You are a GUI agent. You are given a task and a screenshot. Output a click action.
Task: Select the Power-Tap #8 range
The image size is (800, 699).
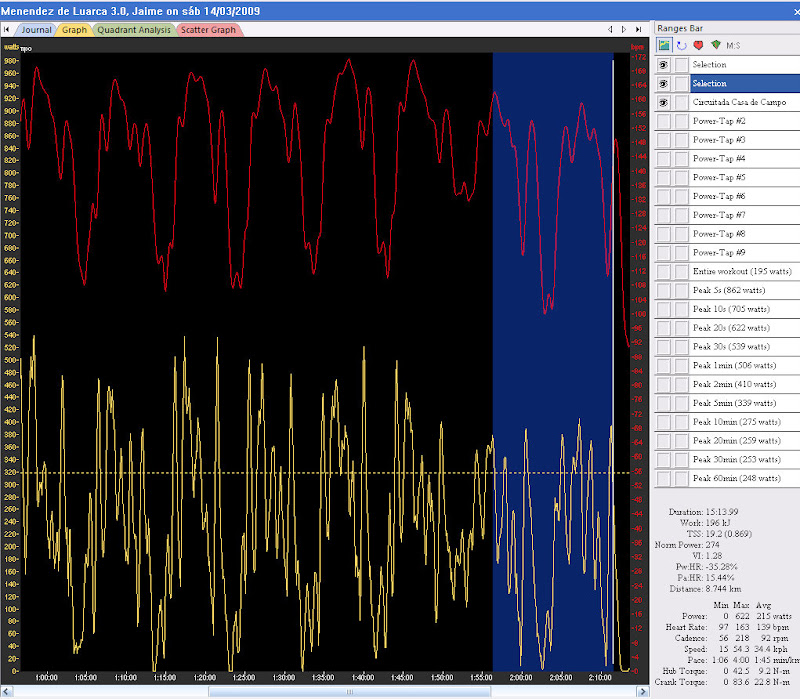pos(745,234)
